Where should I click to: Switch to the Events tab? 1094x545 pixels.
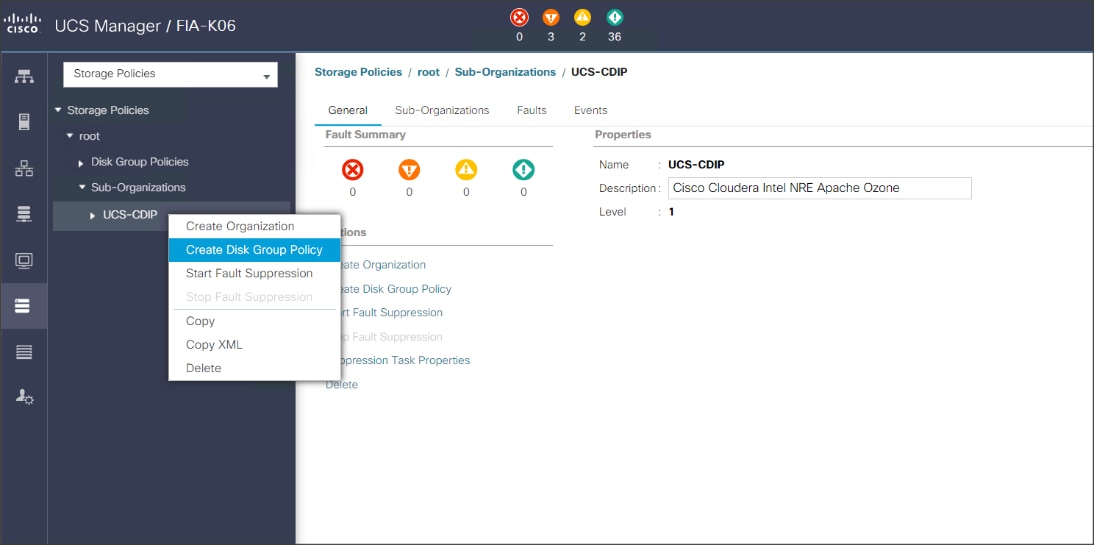tap(590, 110)
